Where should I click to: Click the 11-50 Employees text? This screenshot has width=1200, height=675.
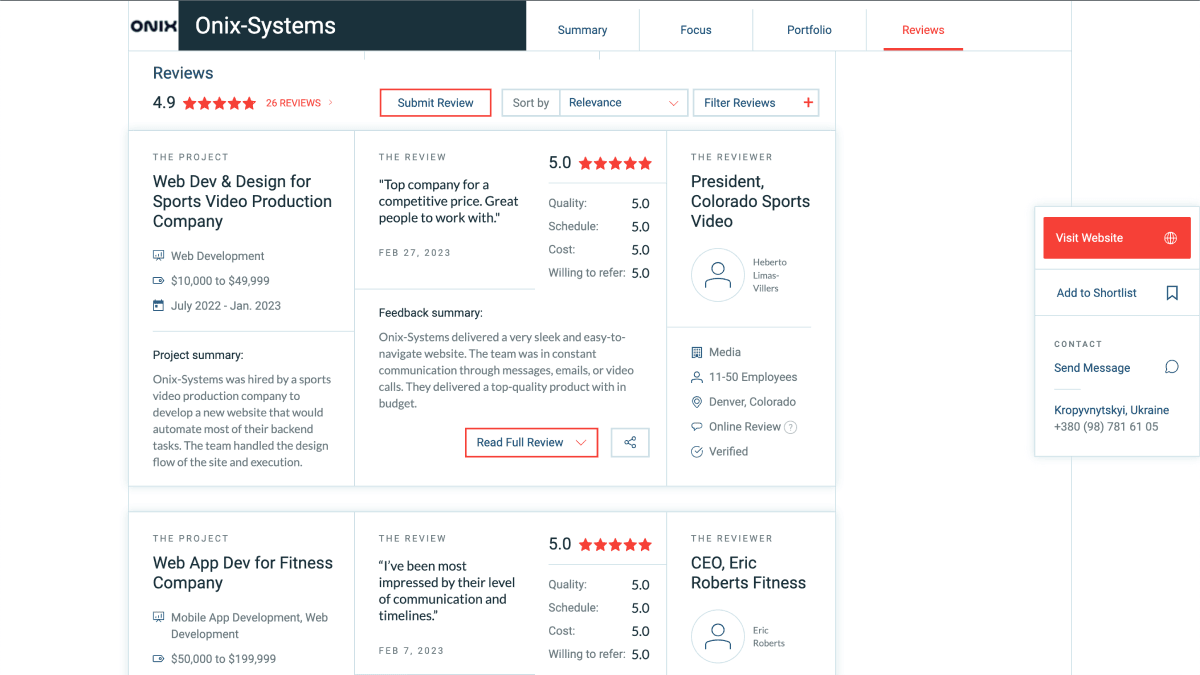tap(753, 377)
